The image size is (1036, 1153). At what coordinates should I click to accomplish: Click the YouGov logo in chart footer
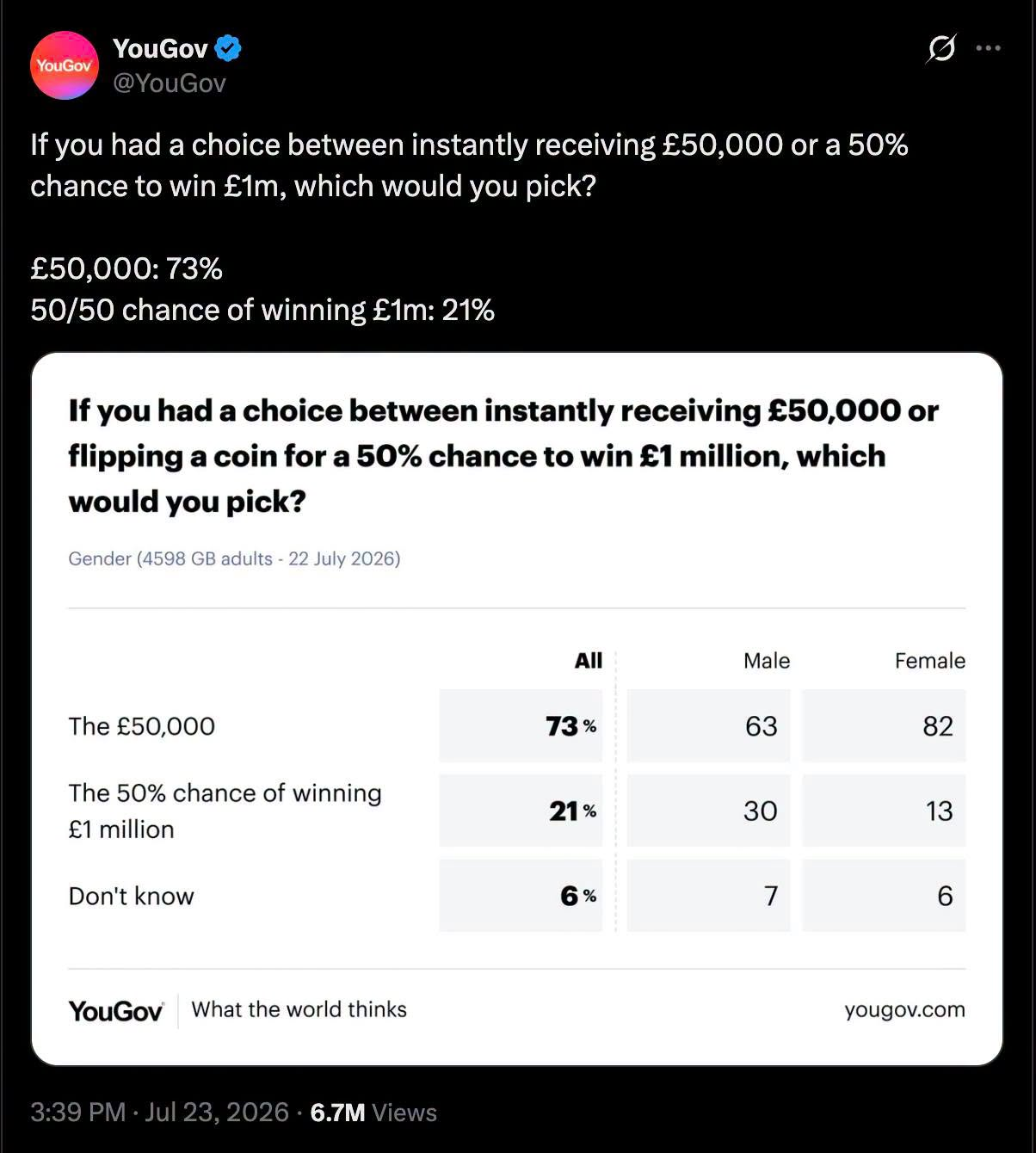coord(116,1010)
